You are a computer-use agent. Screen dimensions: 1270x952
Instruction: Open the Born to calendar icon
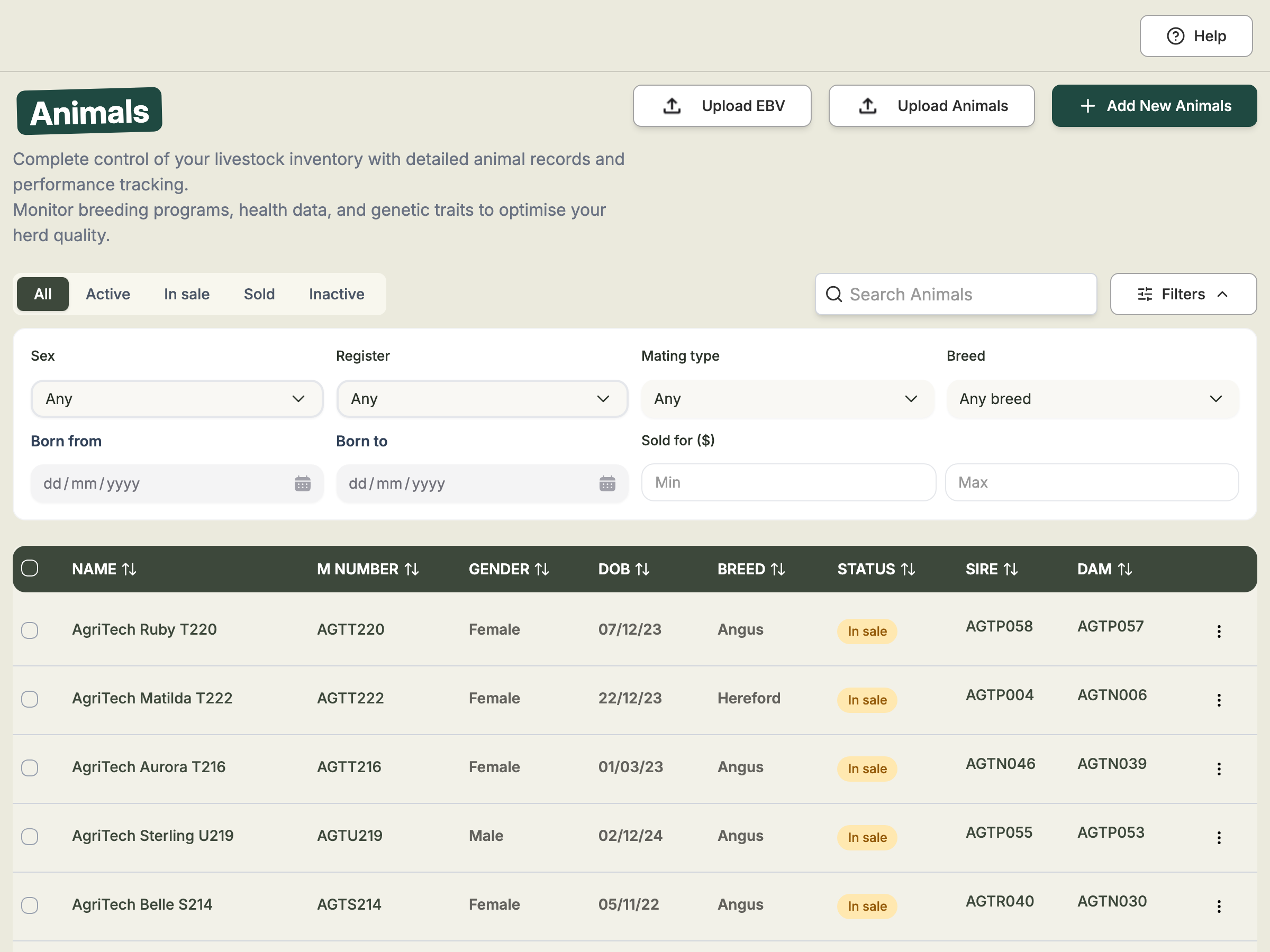607,484
